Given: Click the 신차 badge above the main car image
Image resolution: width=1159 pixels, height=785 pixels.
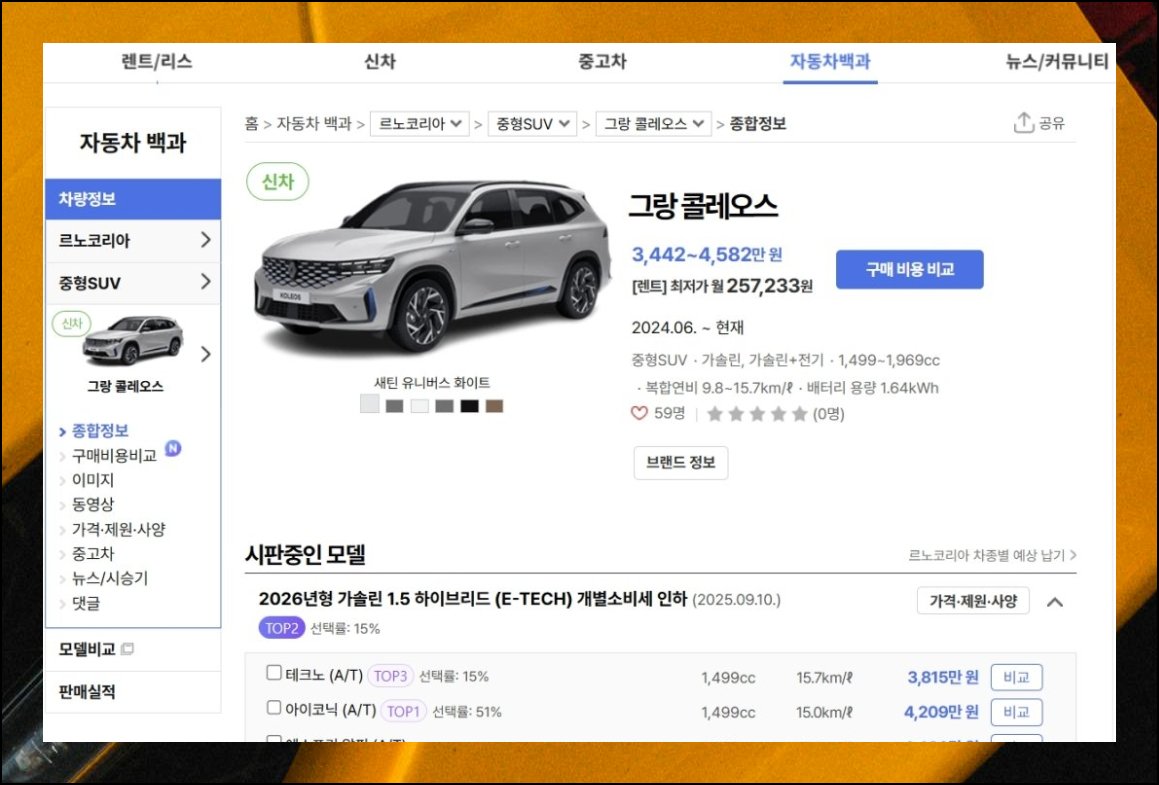Looking at the screenshot, I should coord(278,182).
